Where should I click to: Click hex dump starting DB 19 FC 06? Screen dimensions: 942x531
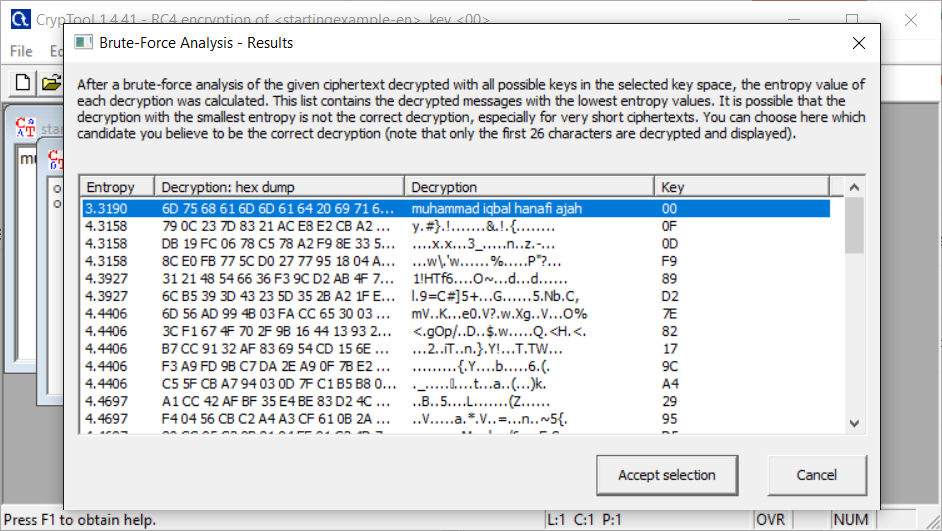point(278,243)
